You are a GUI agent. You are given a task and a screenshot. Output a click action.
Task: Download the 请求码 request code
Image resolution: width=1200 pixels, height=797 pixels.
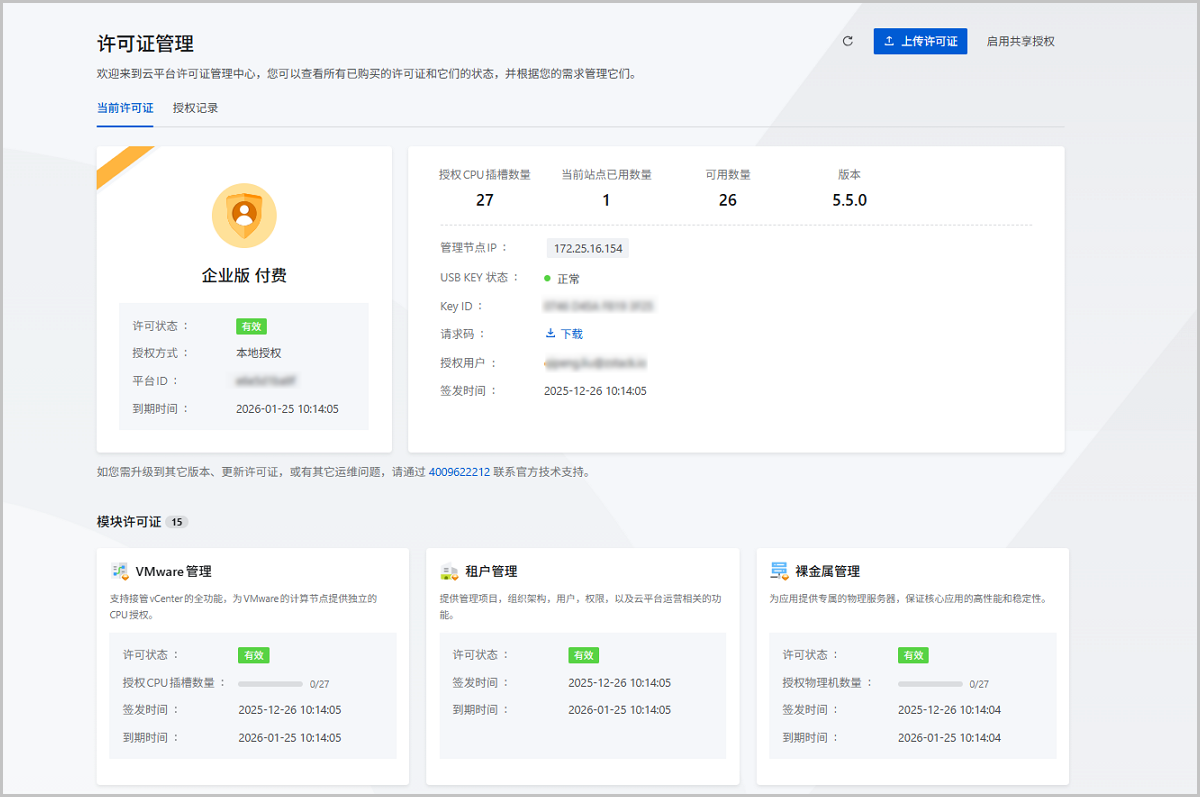tap(564, 334)
